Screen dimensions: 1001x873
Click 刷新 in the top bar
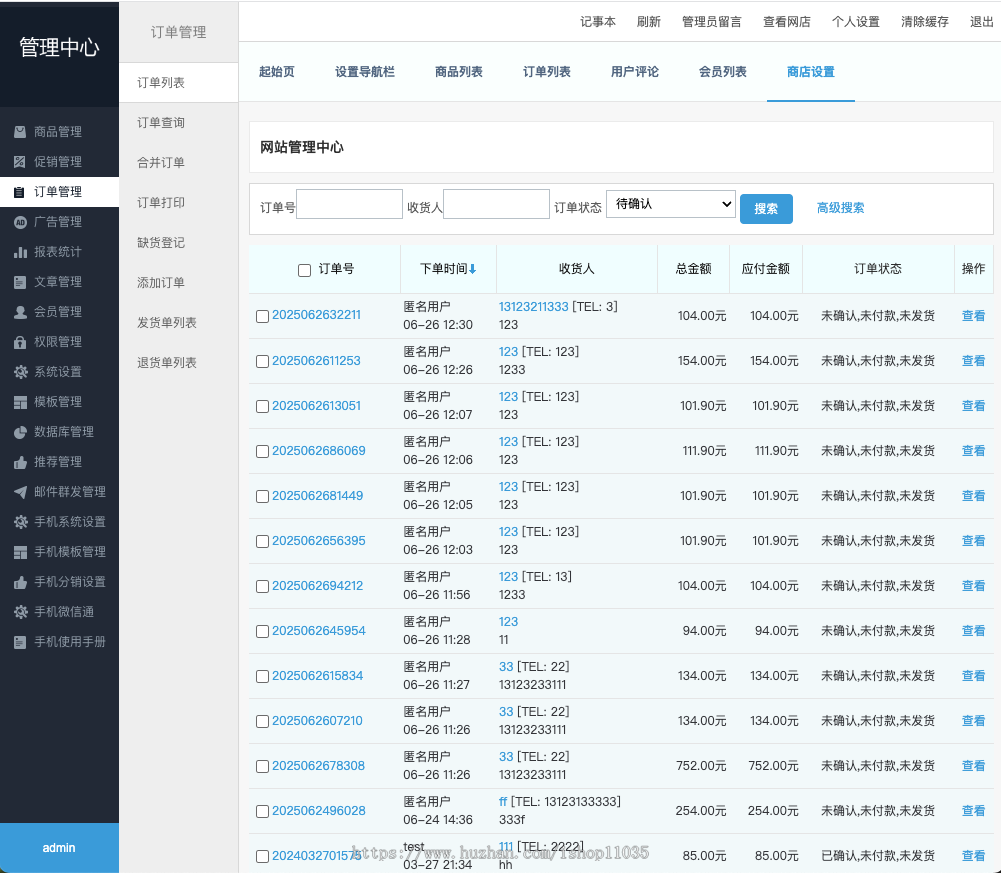click(649, 22)
